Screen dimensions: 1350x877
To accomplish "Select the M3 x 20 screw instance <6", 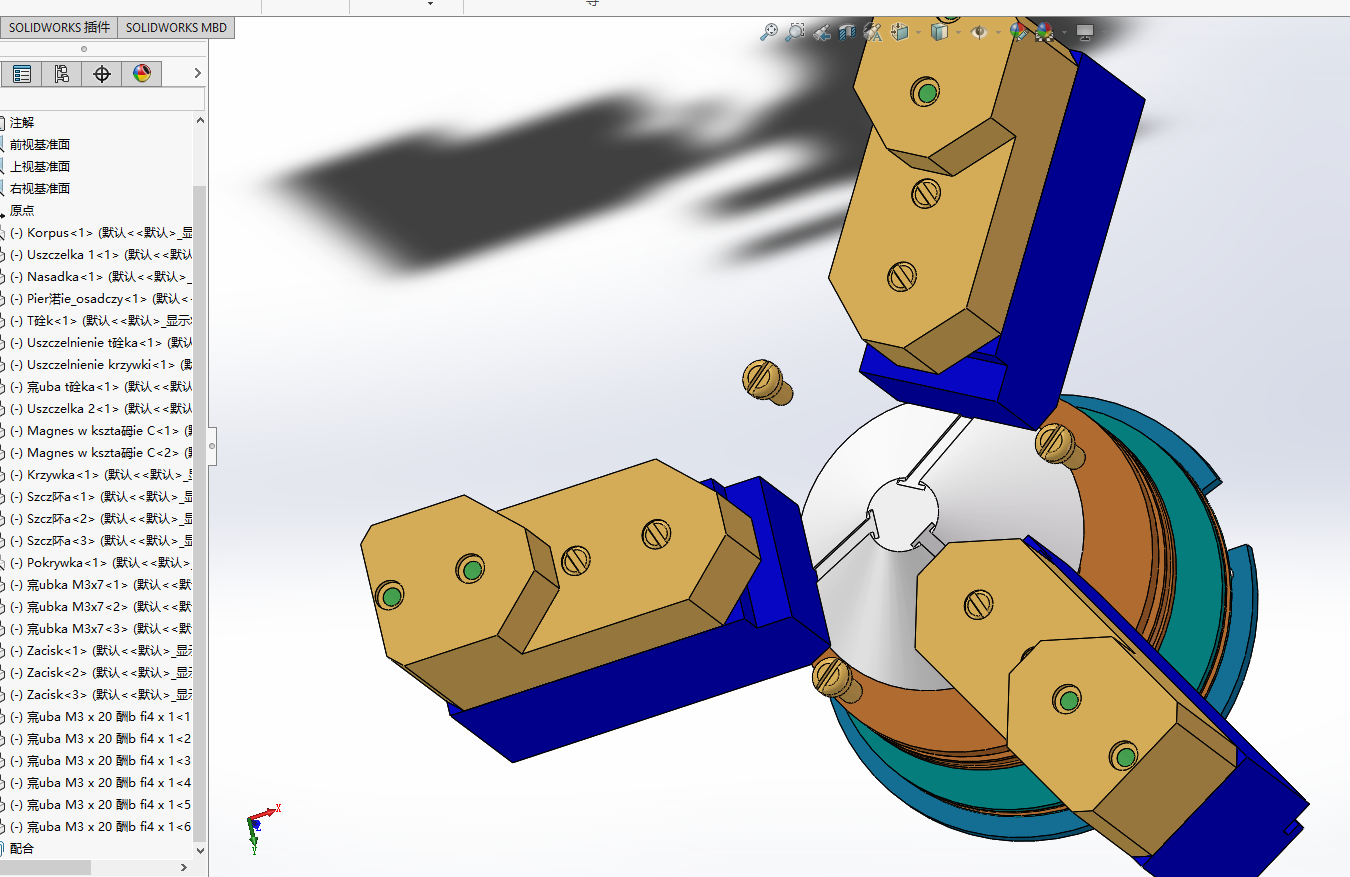I will (100, 826).
